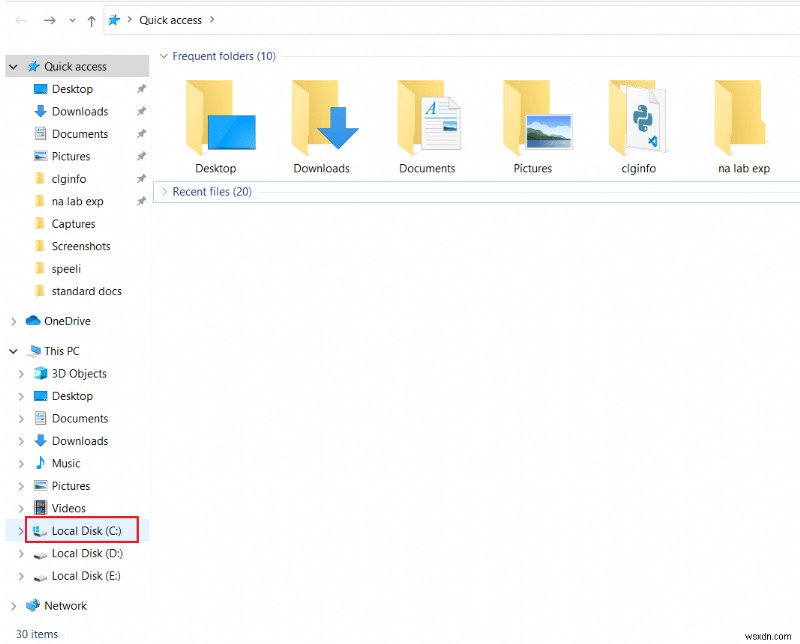The width and height of the screenshot is (800, 644).
Task: Open Local Disk (D:) drive
Action: (x=87, y=553)
